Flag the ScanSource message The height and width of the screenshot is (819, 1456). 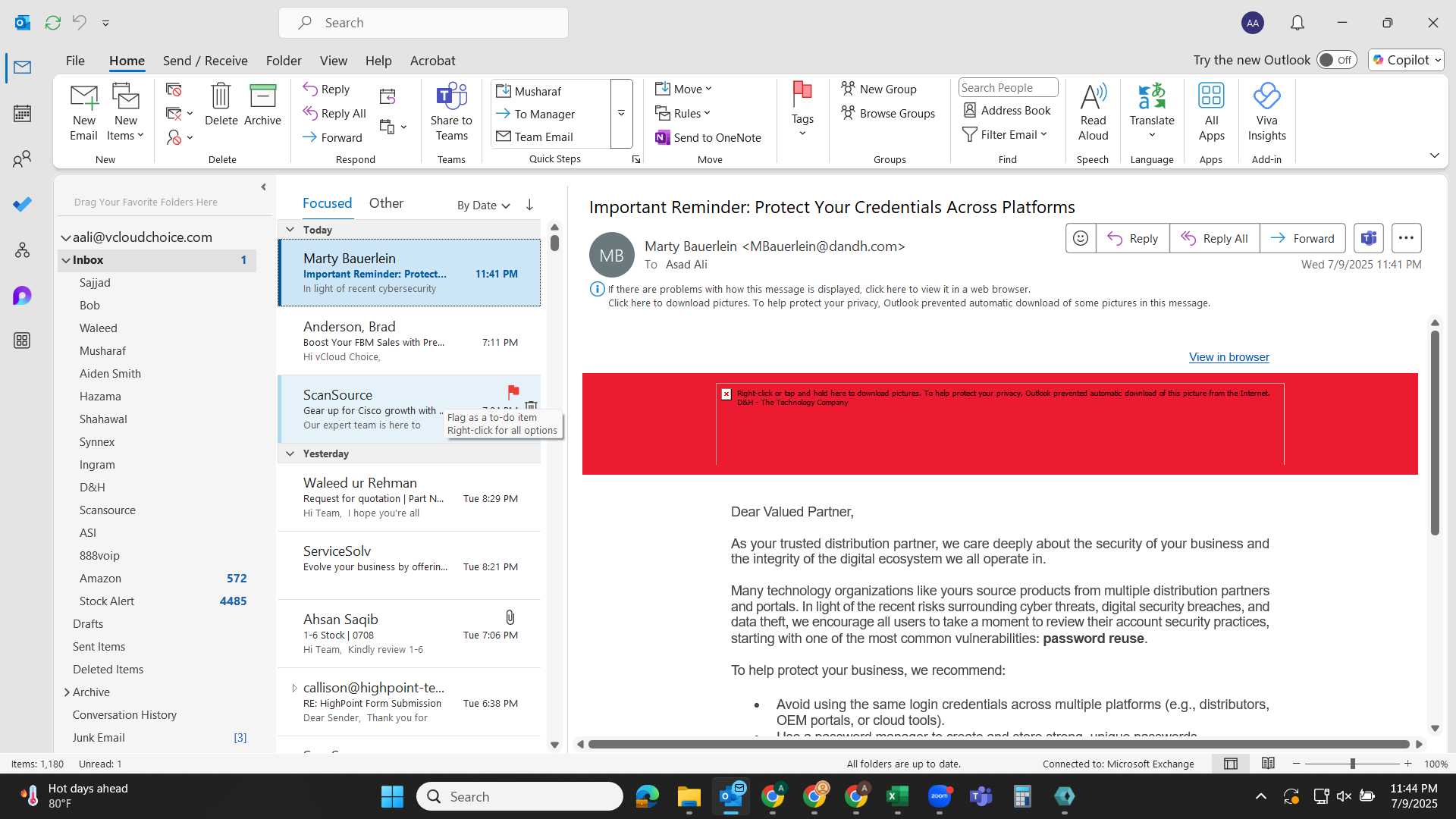tap(513, 392)
